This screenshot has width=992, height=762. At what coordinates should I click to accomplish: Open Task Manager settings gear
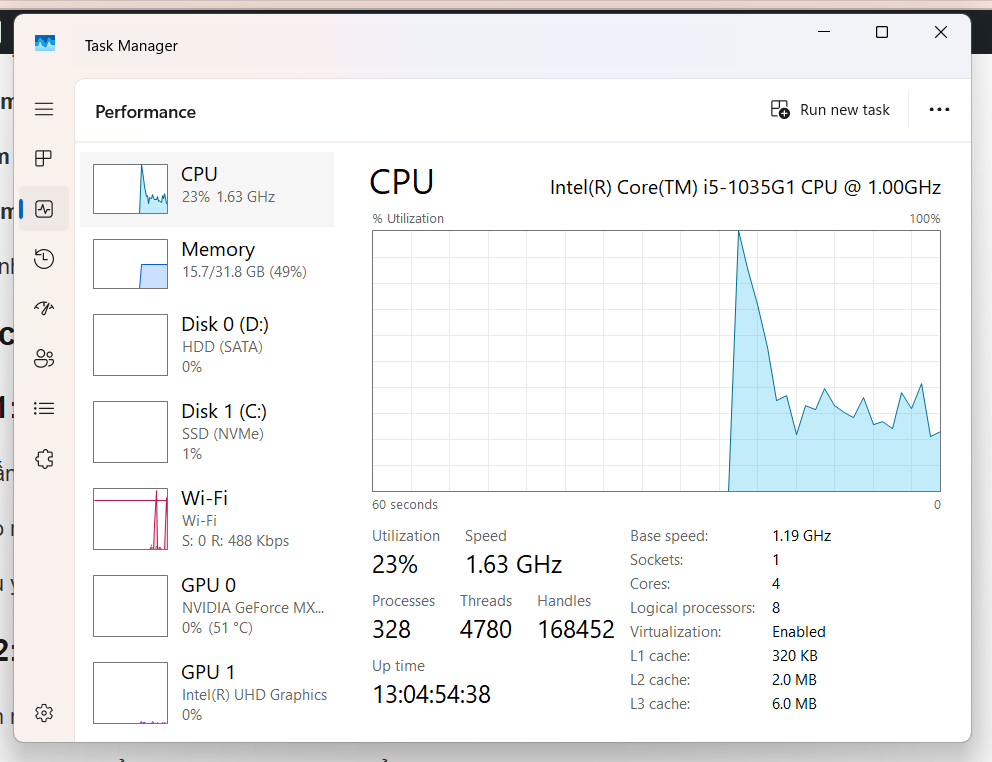click(44, 713)
